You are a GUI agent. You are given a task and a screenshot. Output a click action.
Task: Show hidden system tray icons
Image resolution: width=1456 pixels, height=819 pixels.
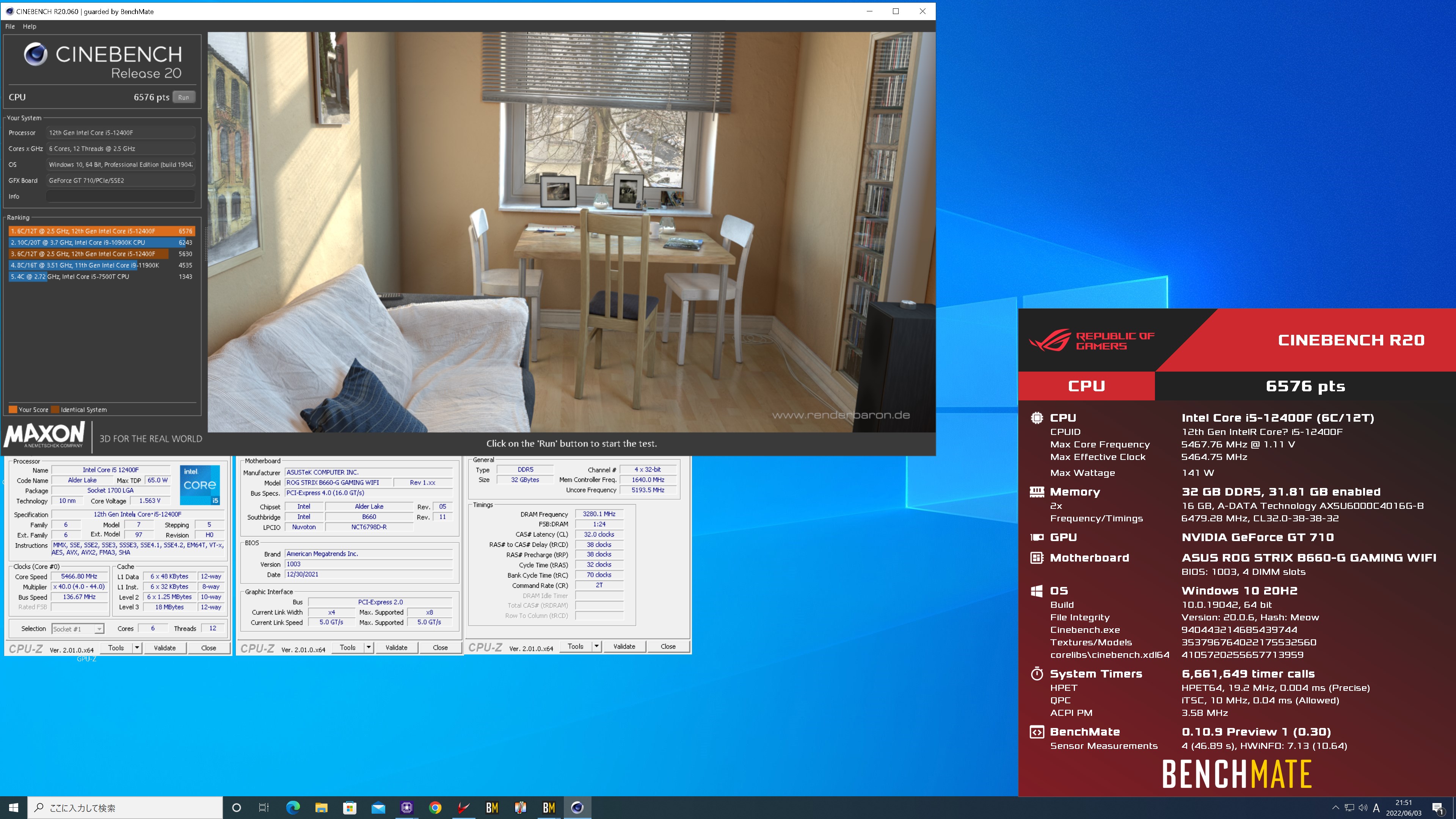coord(1335,808)
